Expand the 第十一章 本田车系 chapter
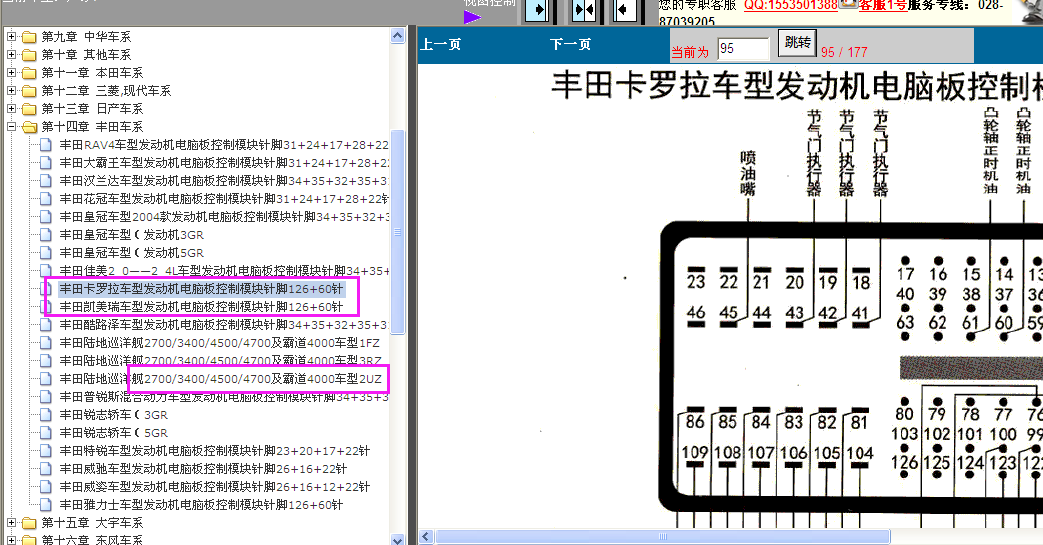The height and width of the screenshot is (545, 1043). [x=11, y=73]
